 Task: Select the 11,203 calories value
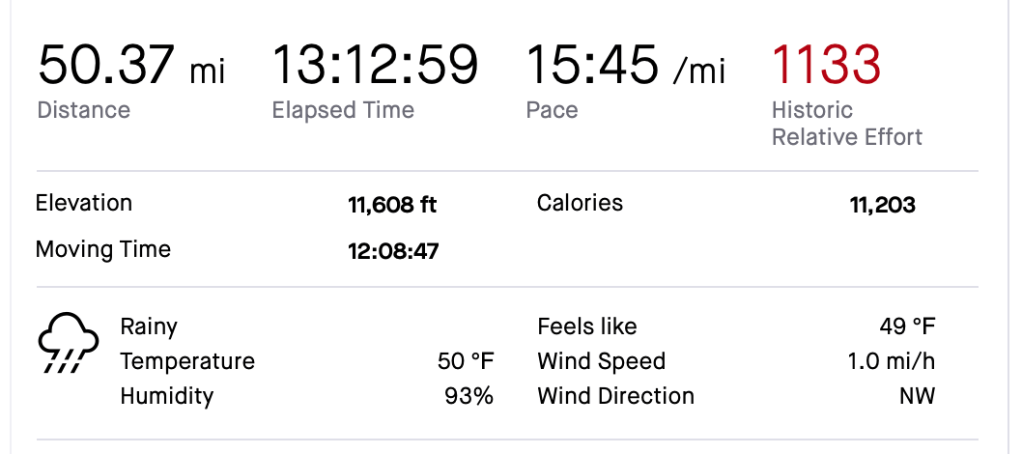pyautogui.click(x=882, y=206)
